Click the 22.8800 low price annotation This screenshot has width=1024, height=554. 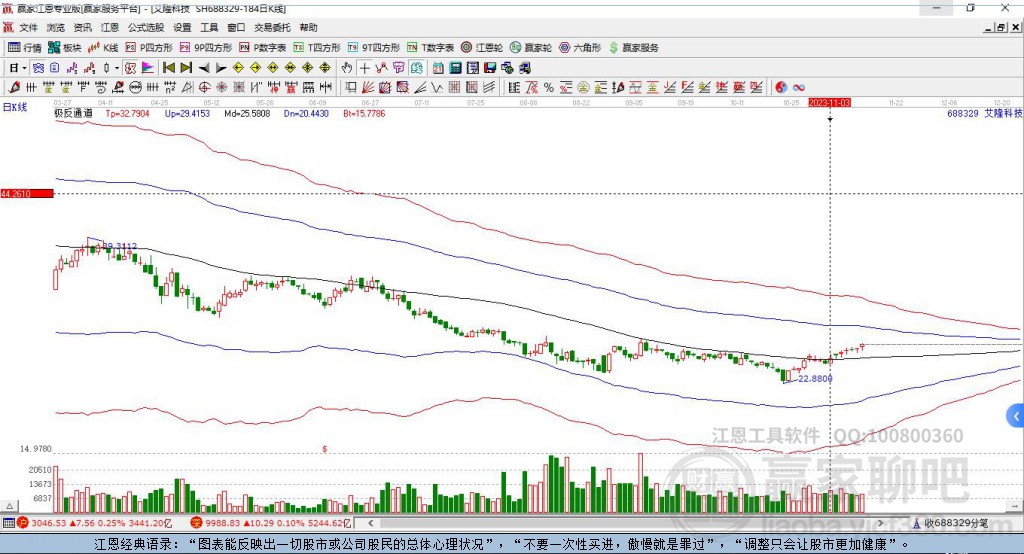[815, 378]
